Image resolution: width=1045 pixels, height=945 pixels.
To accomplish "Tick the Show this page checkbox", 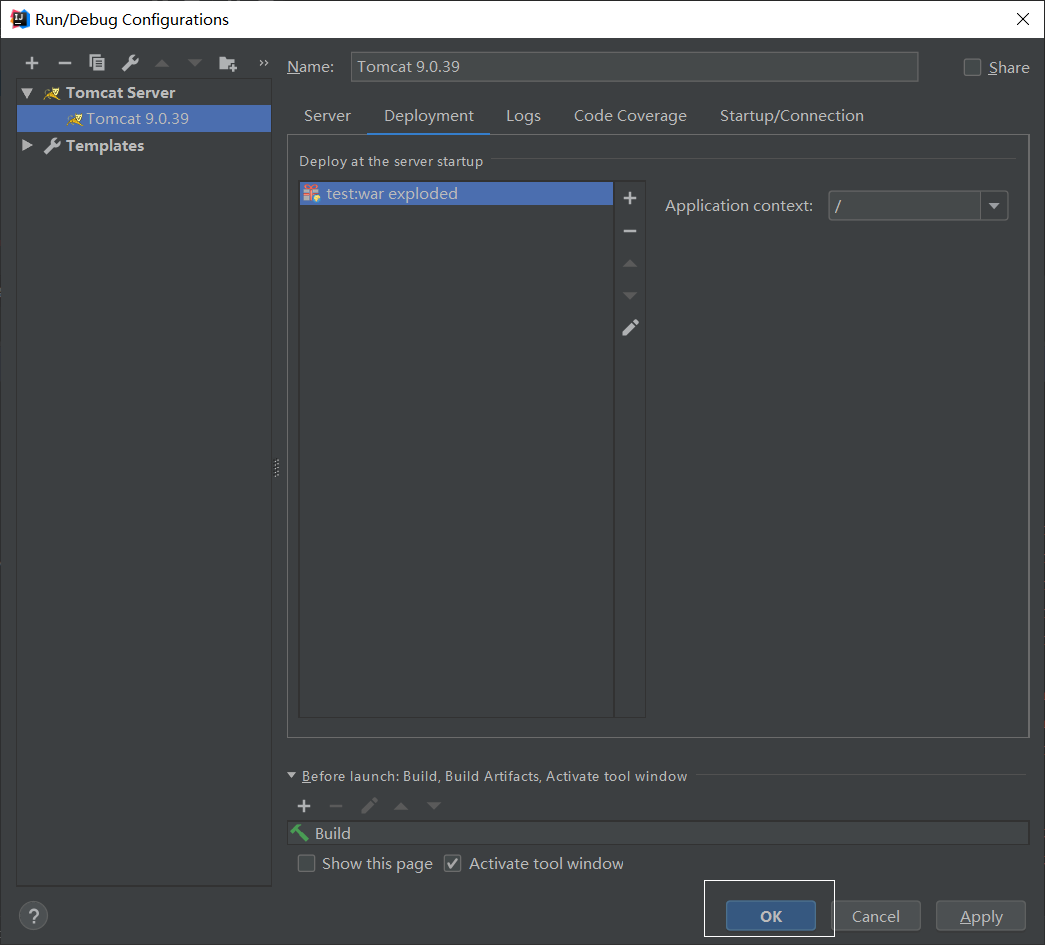I will (307, 864).
